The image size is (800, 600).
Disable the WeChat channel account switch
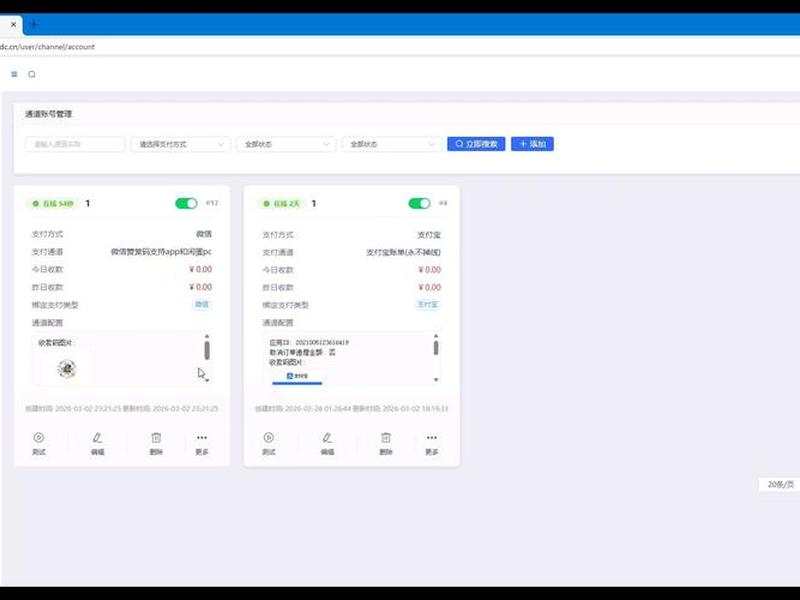186,204
